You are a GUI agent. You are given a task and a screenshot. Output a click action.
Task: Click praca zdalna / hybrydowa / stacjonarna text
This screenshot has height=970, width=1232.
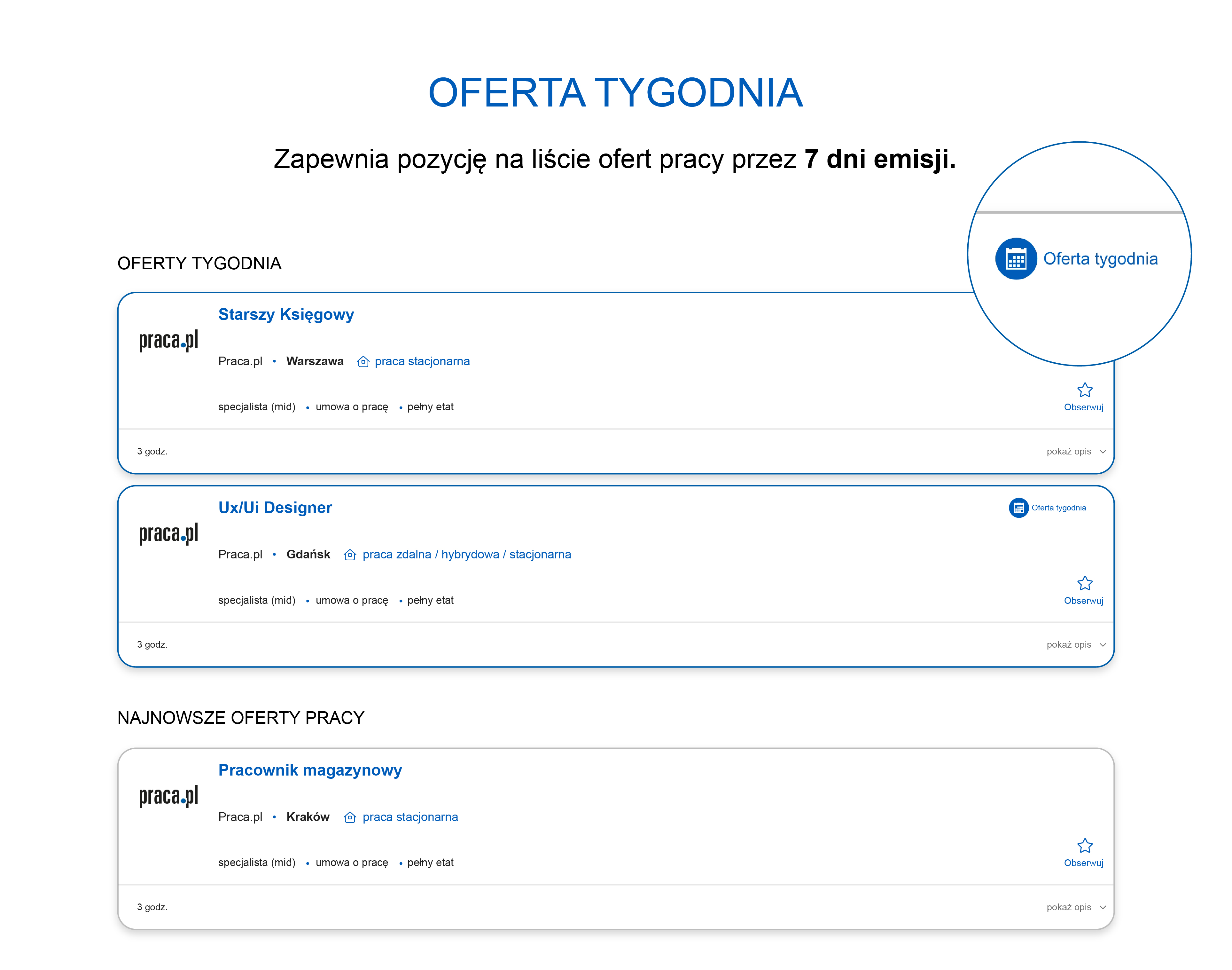[x=467, y=554]
